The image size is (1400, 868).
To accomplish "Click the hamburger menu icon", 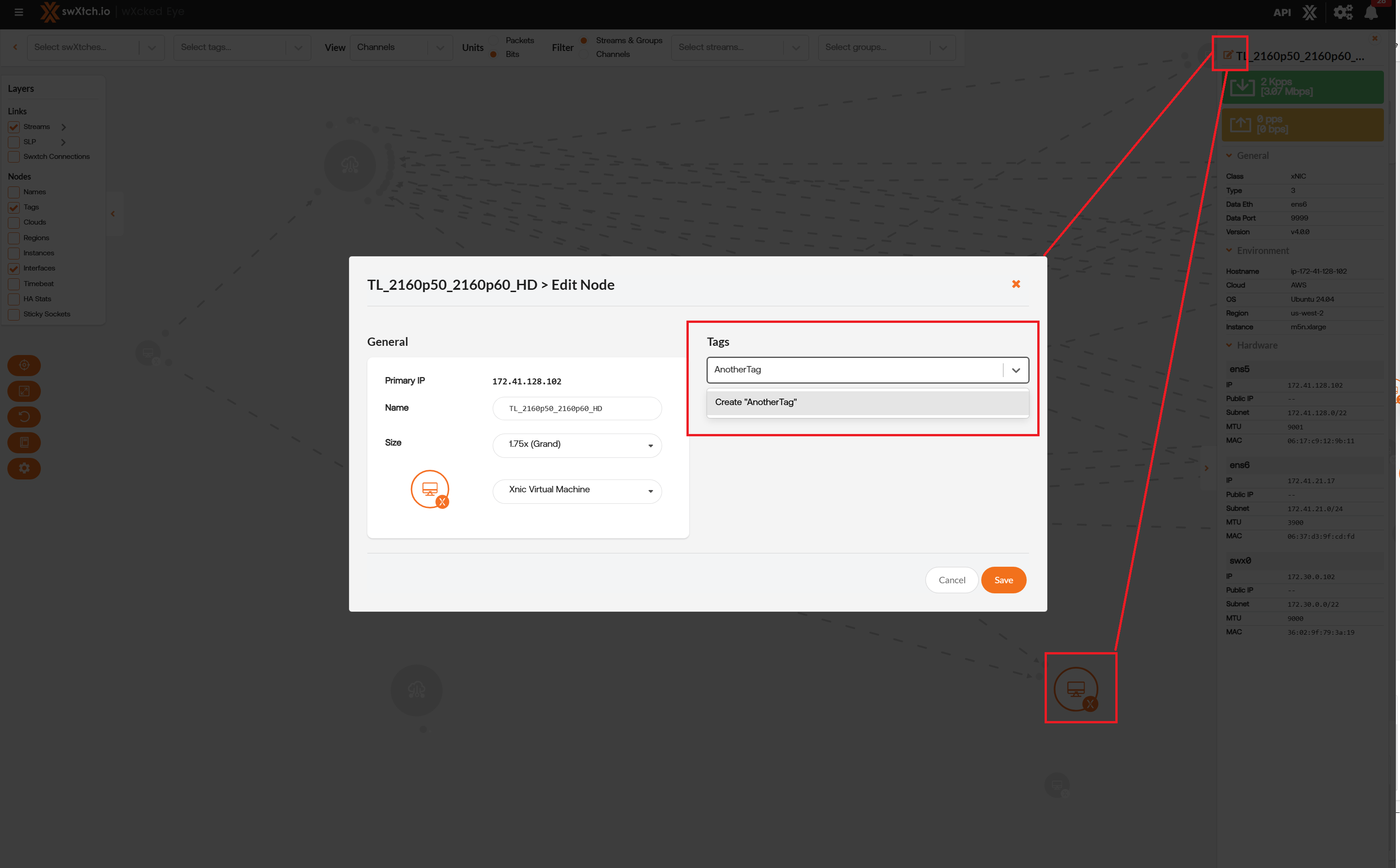I will coord(18,11).
